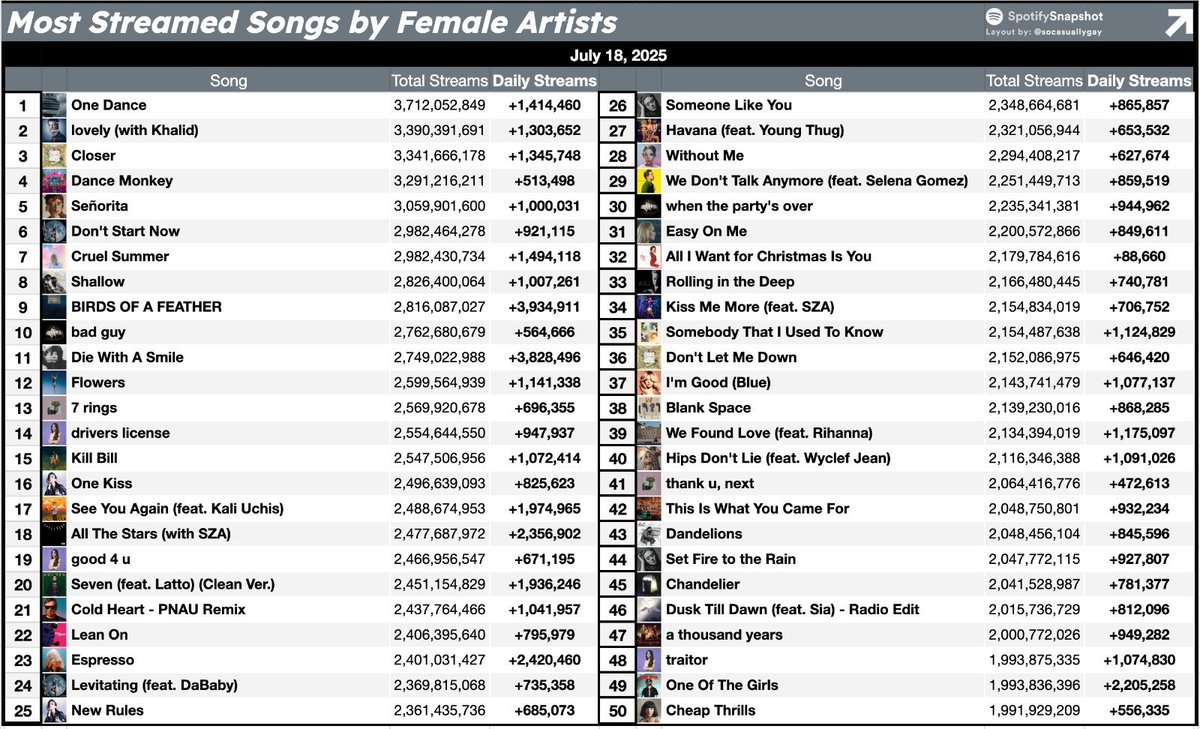Click the One Of The Girls cover
Screen dimensions: 1200x729
pos(649,685)
